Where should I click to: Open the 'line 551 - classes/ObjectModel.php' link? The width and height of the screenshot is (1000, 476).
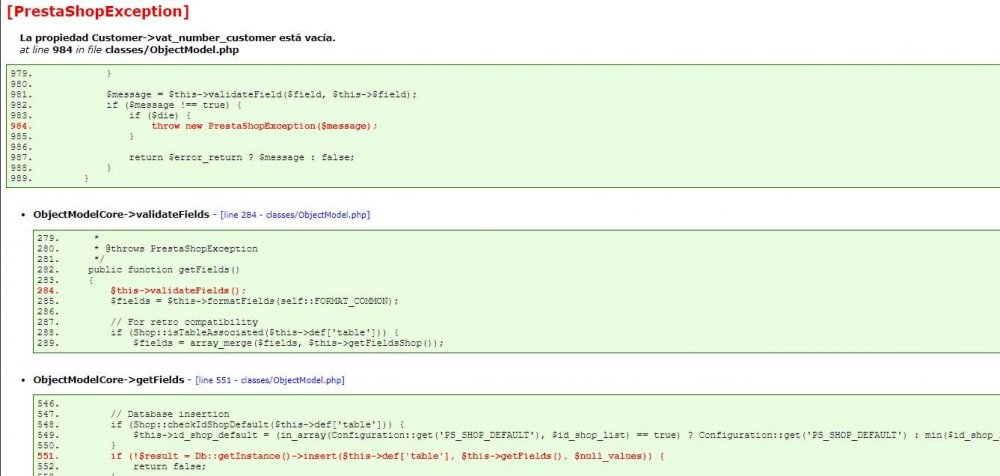pyautogui.click(x=269, y=380)
